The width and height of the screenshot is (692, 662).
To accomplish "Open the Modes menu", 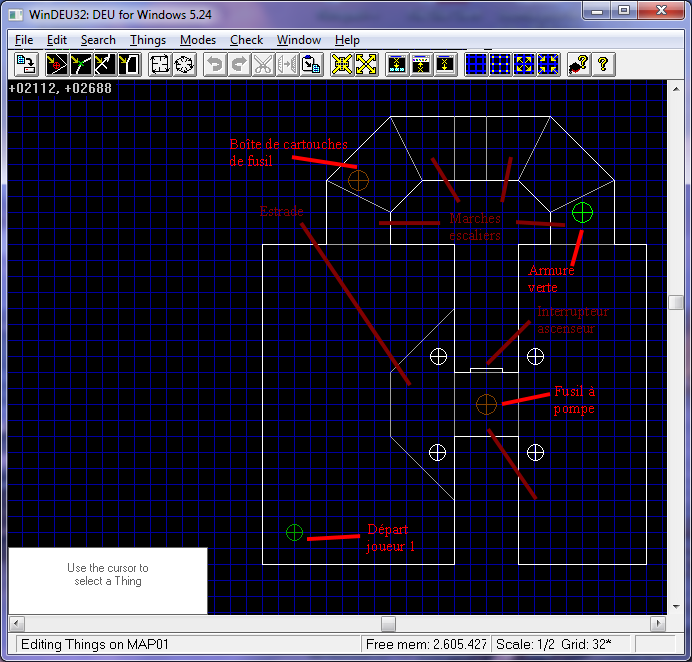I will (198, 40).
